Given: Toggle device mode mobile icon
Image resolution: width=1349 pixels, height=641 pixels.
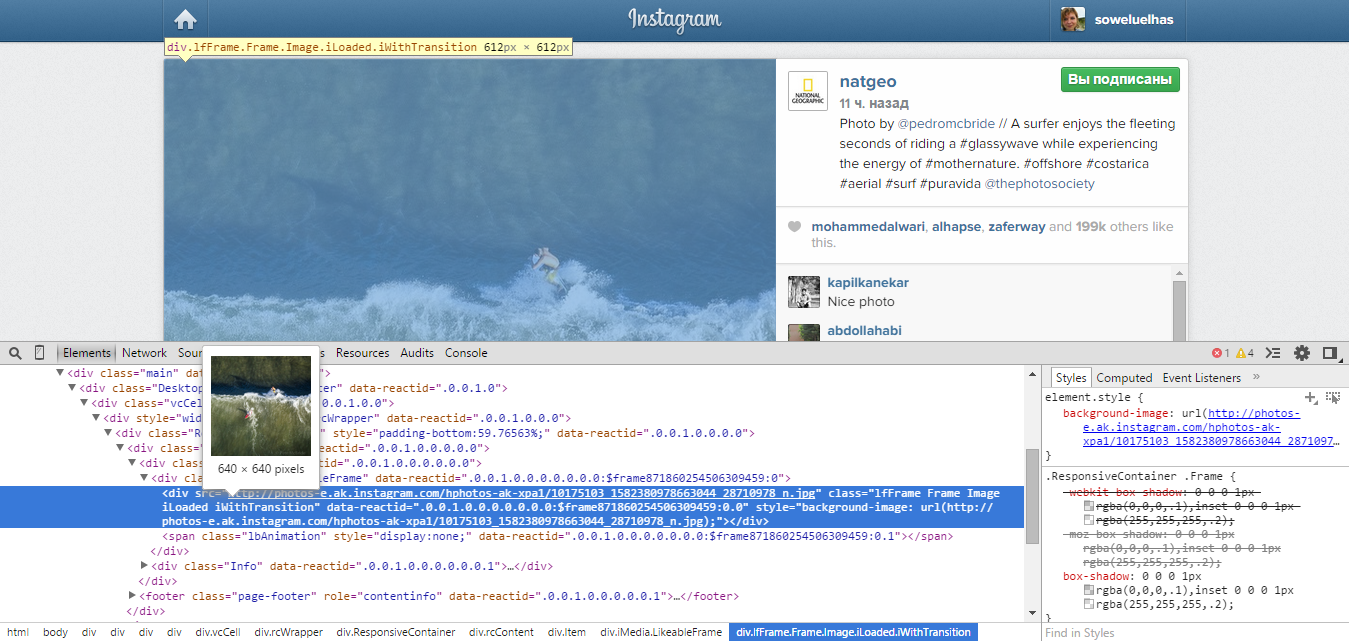Looking at the screenshot, I should click(40, 353).
